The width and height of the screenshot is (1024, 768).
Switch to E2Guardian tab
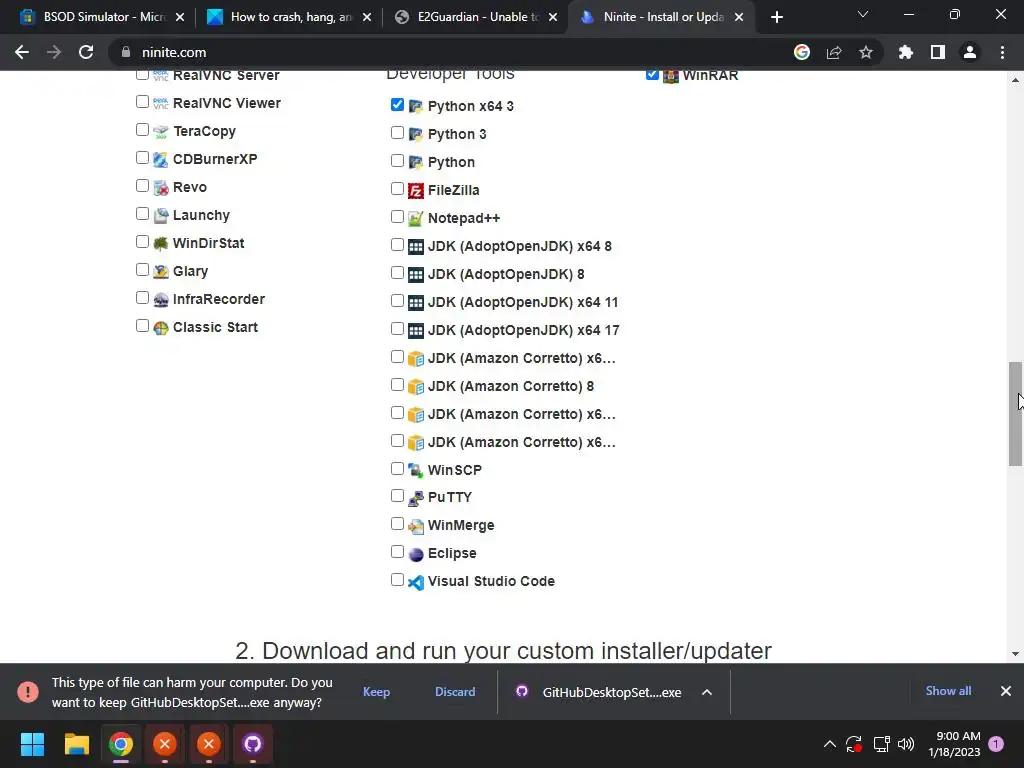click(x=477, y=17)
